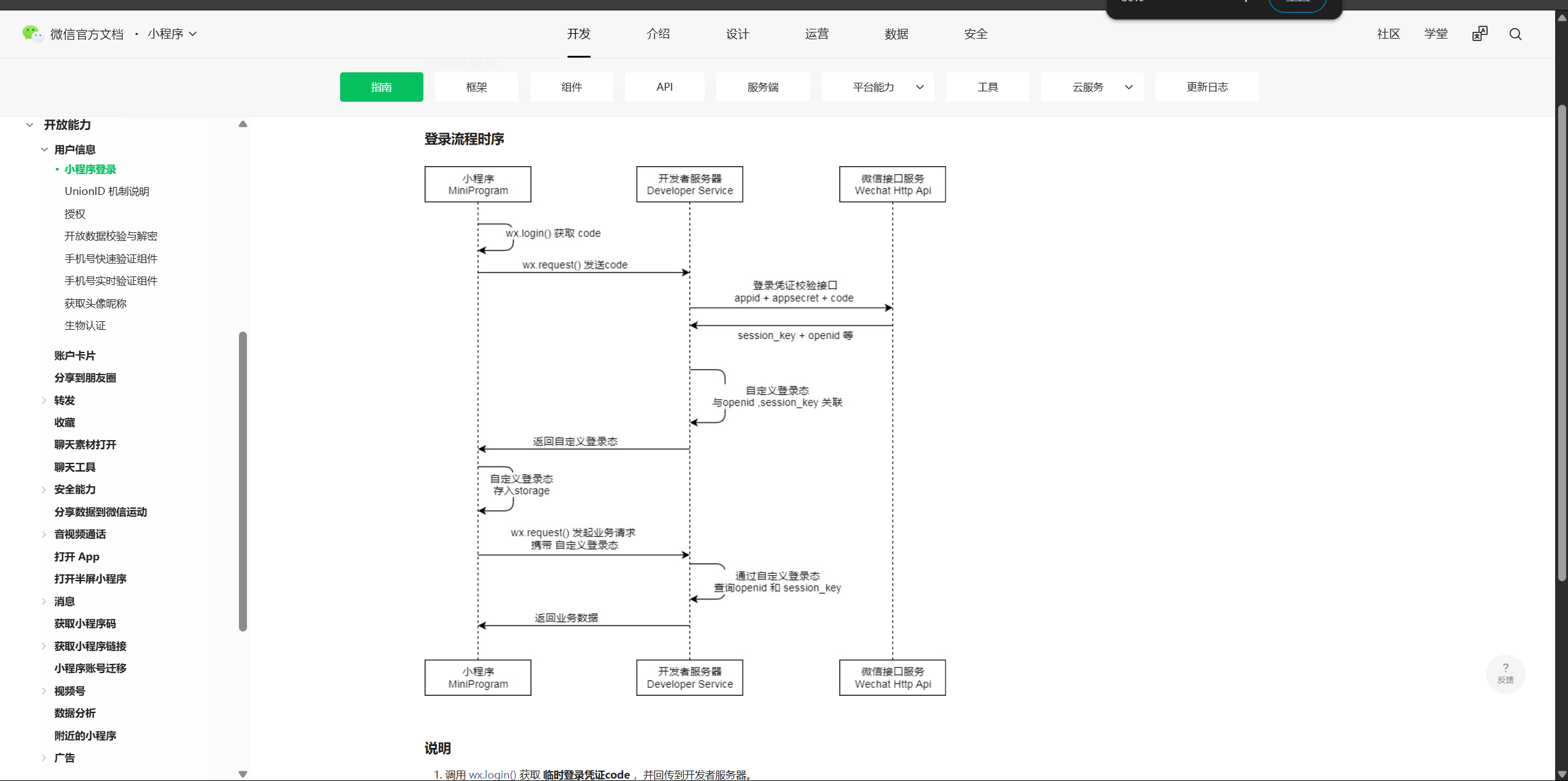Image resolution: width=1568 pixels, height=781 pixels.
Task: Open 分享数据到微信运动 sidebar item
Action: pos(100,512)
